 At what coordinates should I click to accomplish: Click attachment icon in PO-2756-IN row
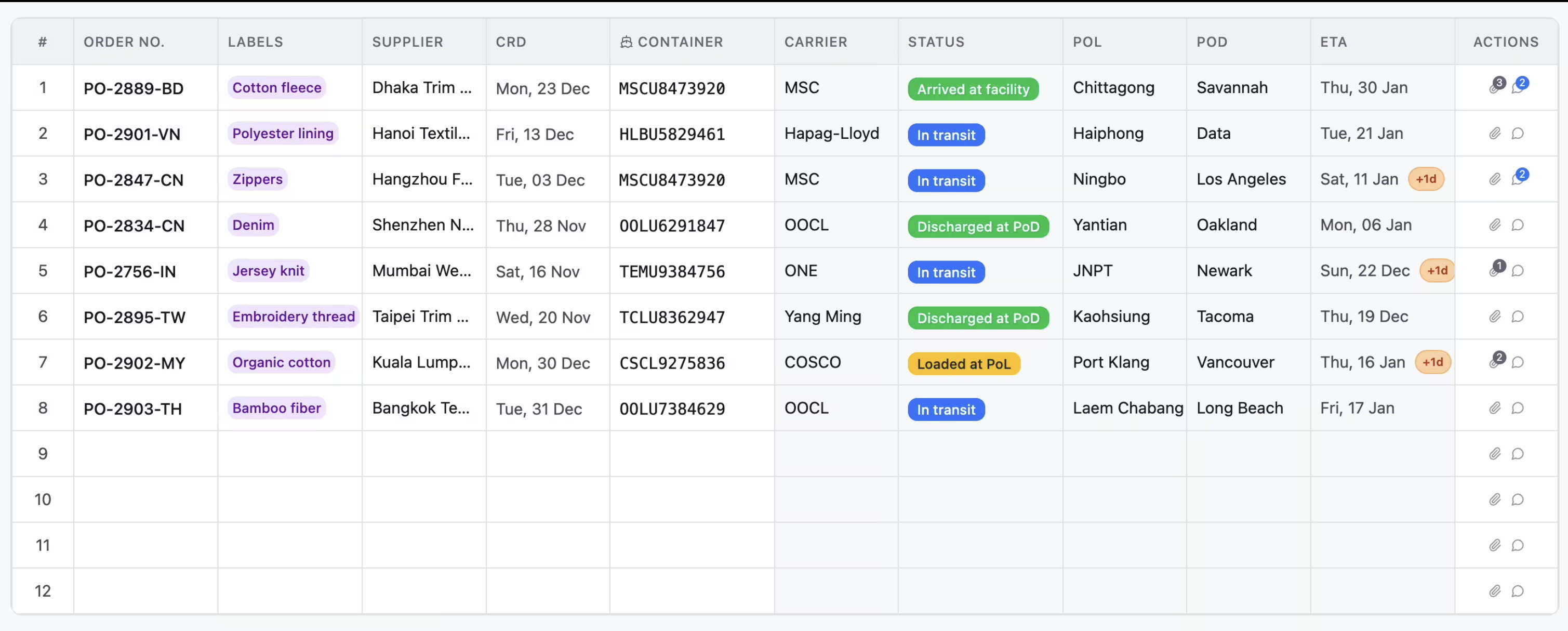(x=1494, y=270)
